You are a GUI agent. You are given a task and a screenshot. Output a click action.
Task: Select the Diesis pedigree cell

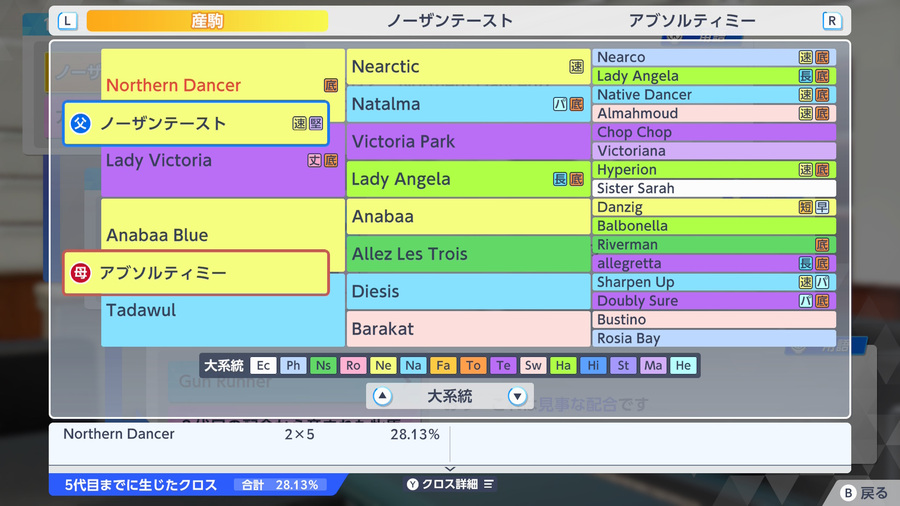468,291
